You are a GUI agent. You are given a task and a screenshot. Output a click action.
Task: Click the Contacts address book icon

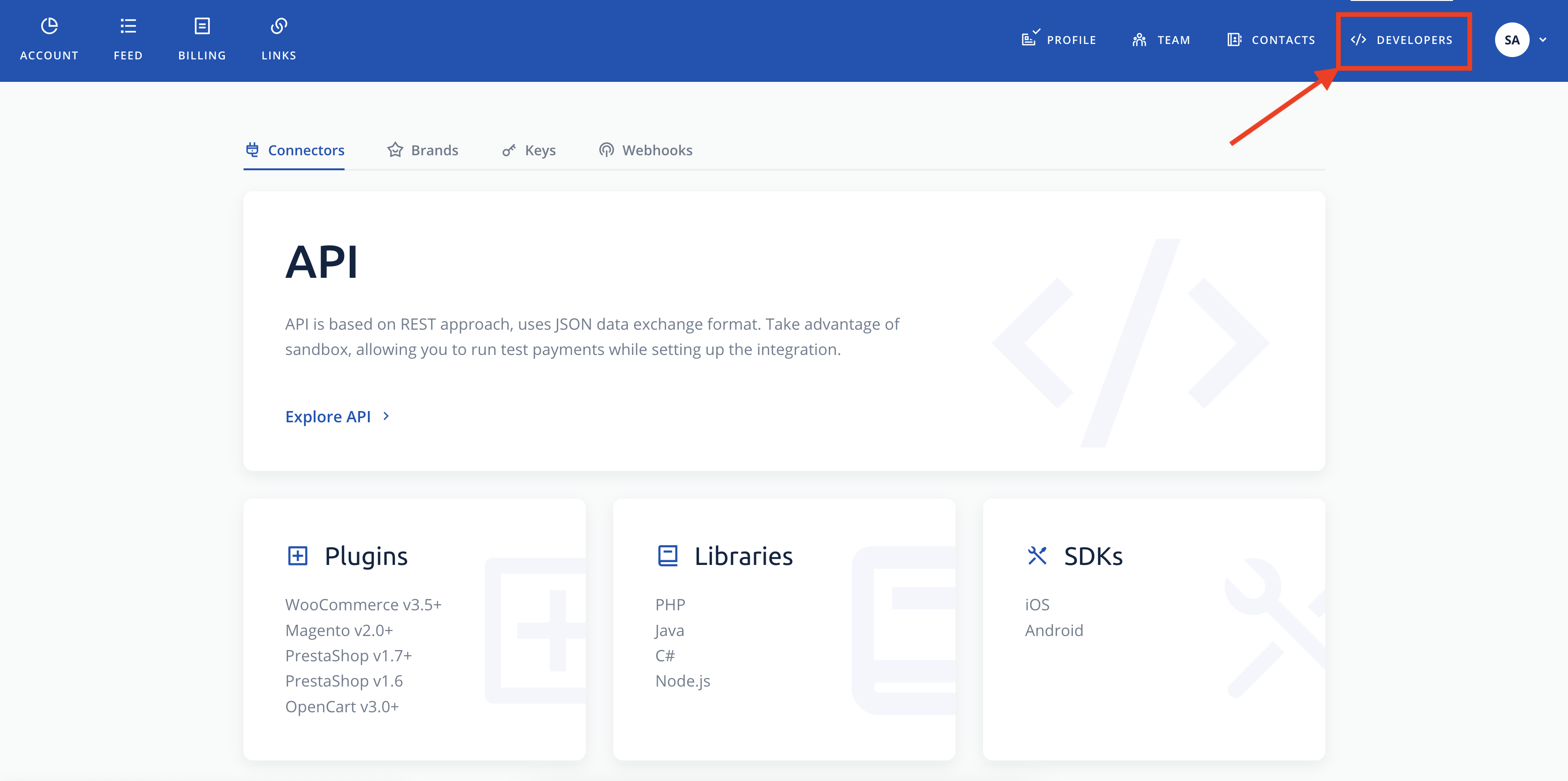coord(1234,40)
